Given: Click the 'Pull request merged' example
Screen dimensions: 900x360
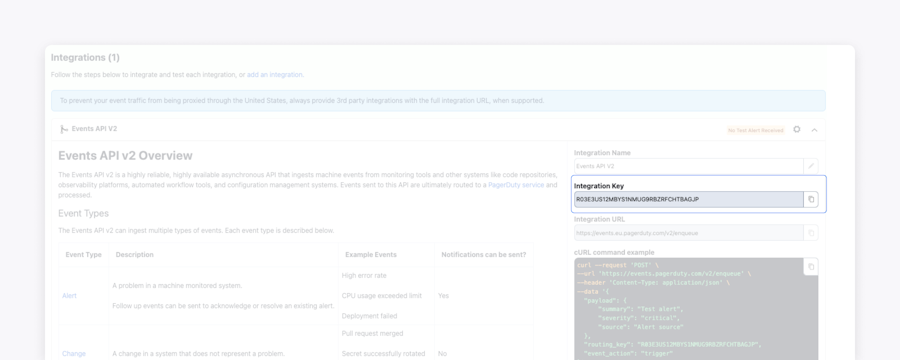Looking at the screenshot, I should [372, 334].
